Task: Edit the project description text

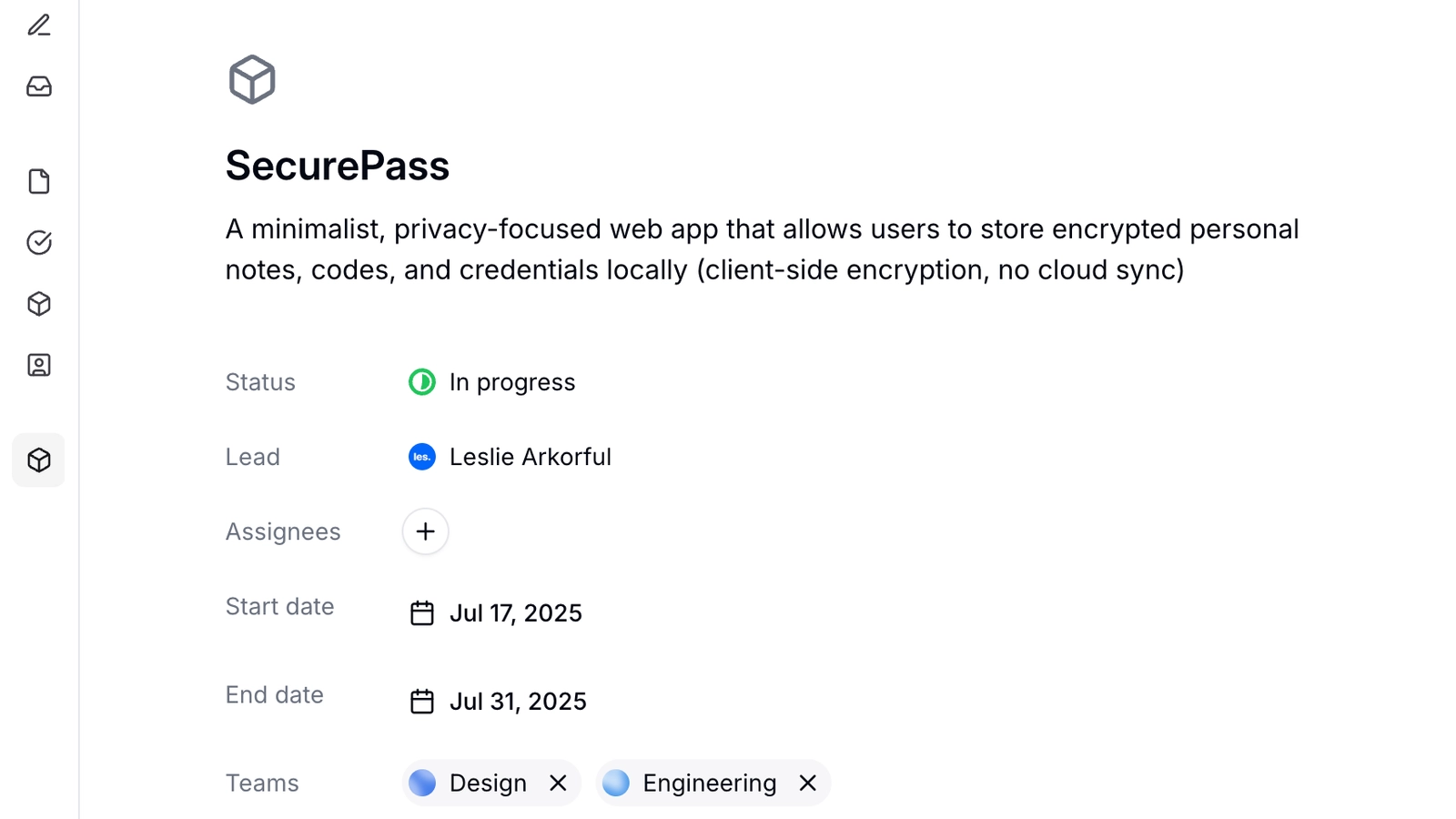Action: point(763,249)
